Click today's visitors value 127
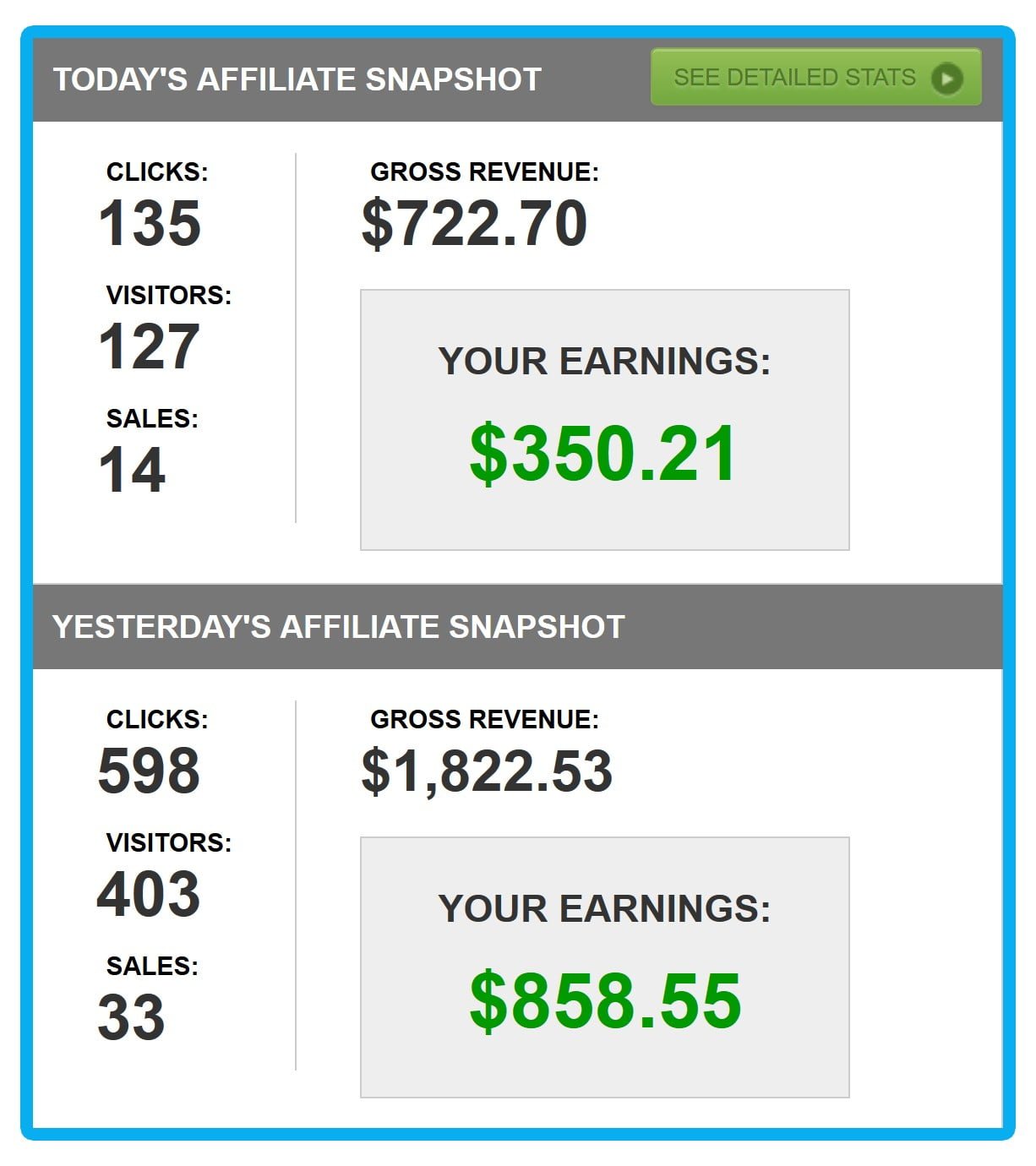The image size is (1036, 1166). coord(149,347)
